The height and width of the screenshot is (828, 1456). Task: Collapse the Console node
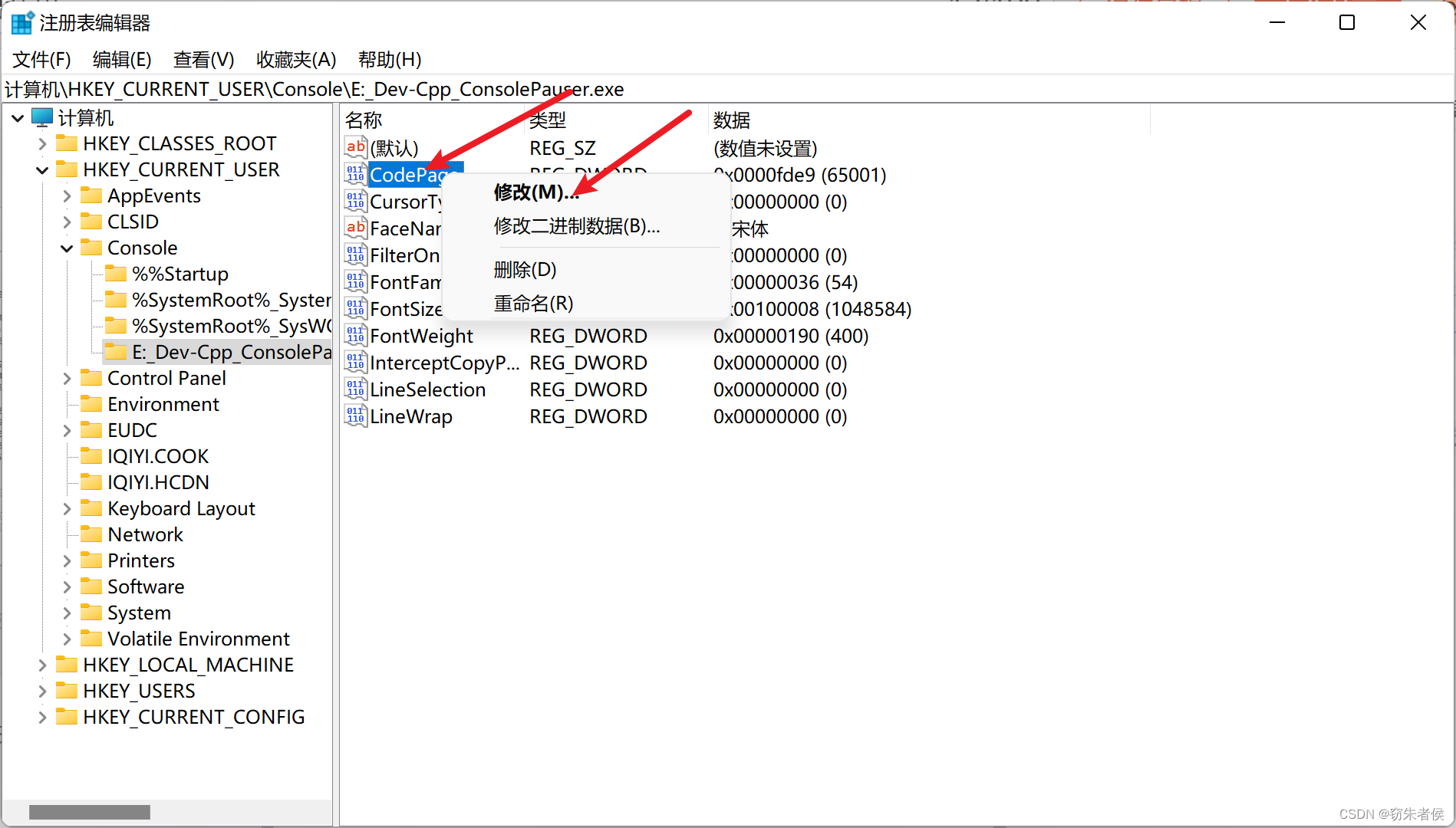[67, 248]
